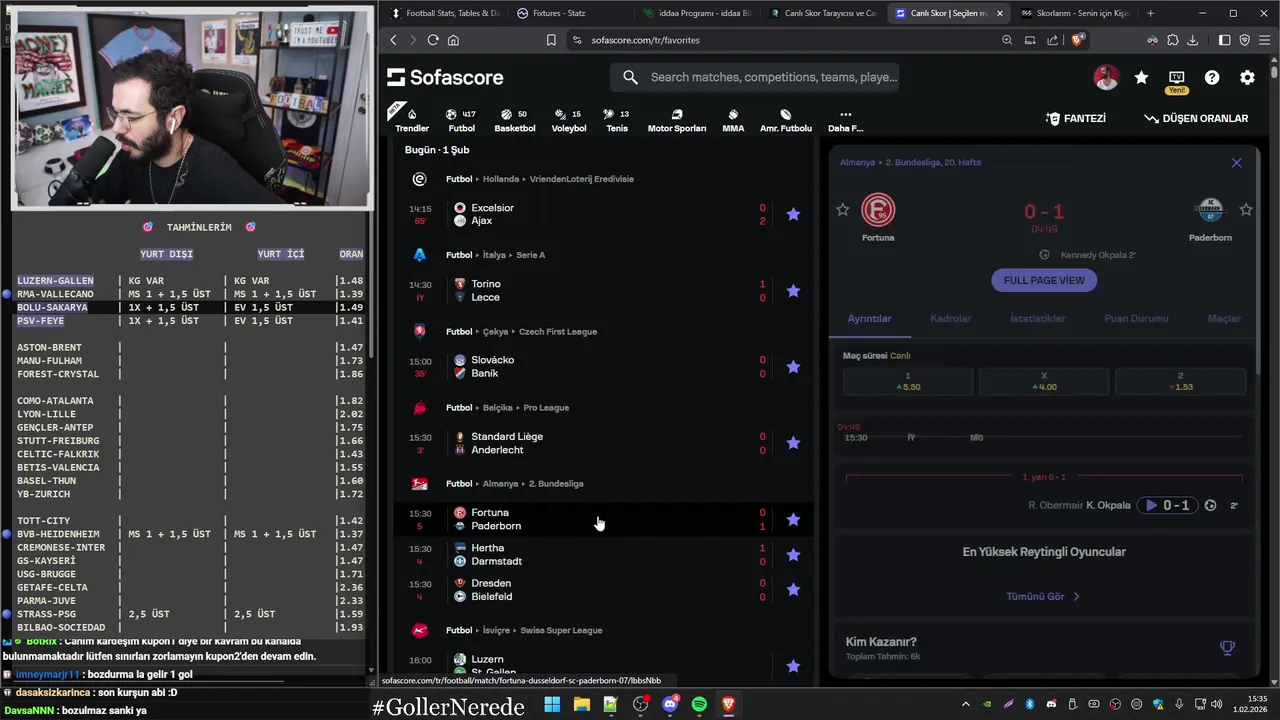Viewport: 1280px width, 720px height.
Task: Toggle favorite star for Hertha–Darmstadt
Action: click(x=793, y=555)
